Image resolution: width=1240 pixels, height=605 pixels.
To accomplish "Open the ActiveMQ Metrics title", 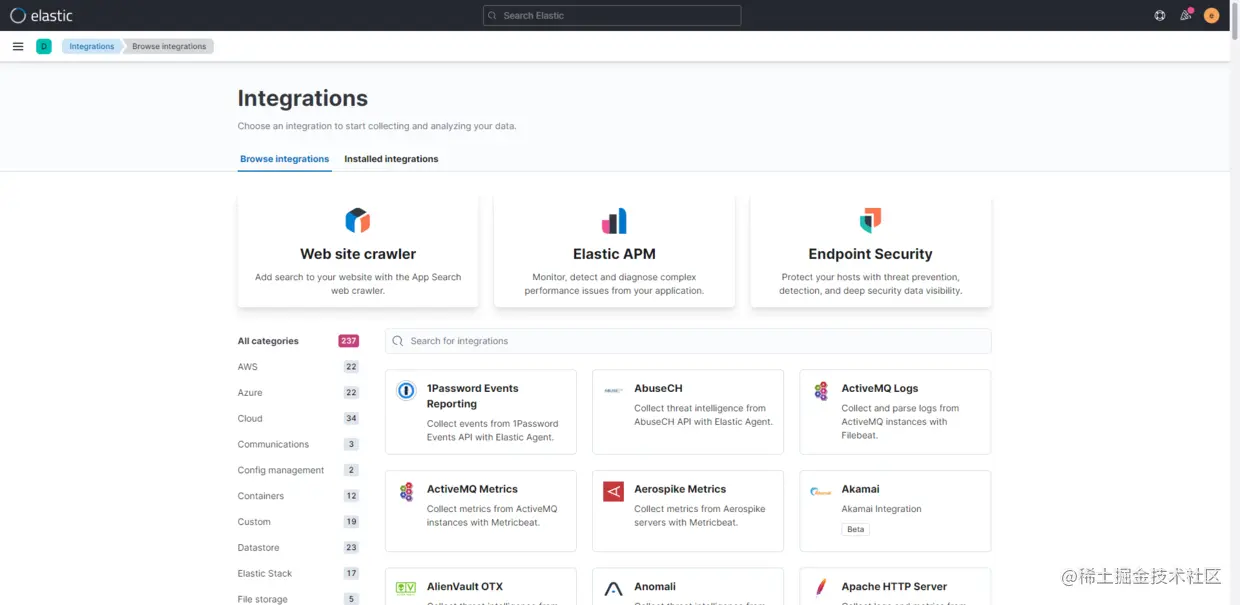I will pos(472,489).
